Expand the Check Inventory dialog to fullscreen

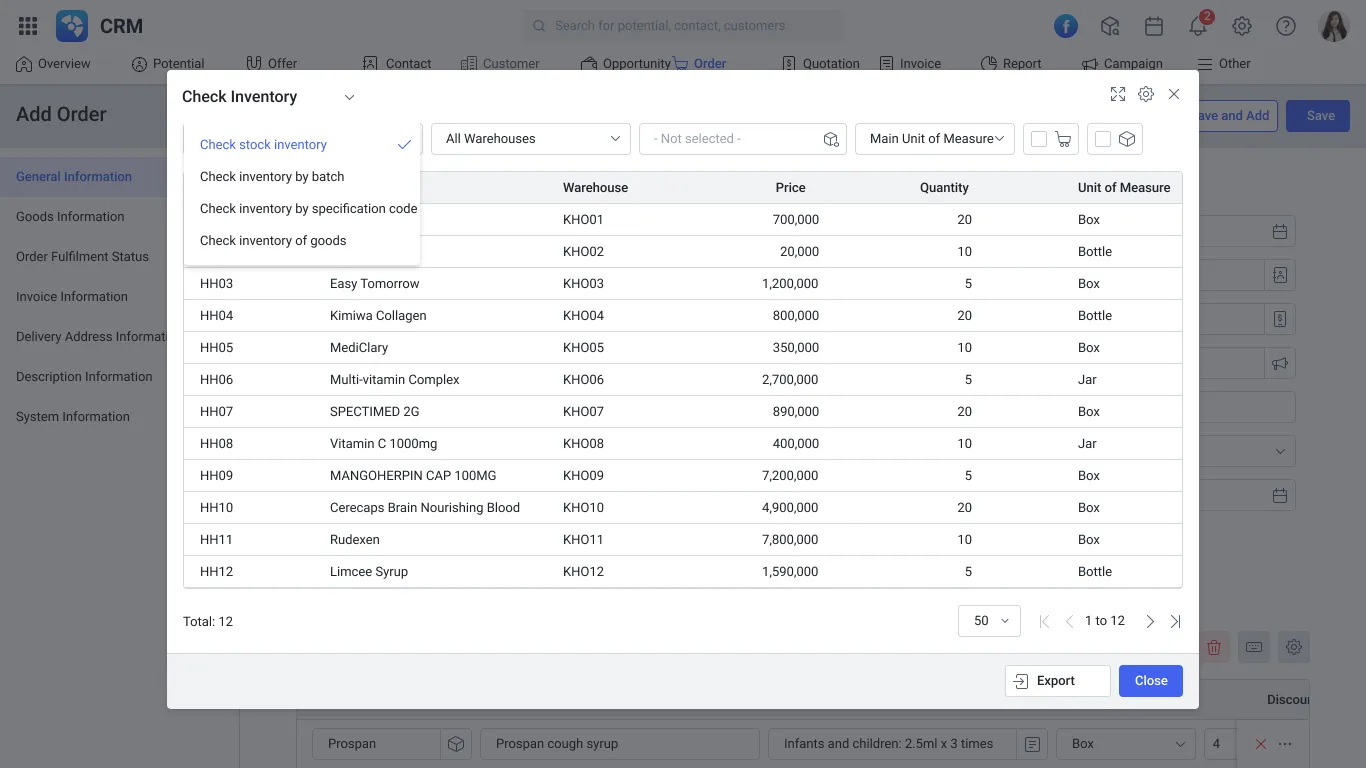(x=1117, y=93)
